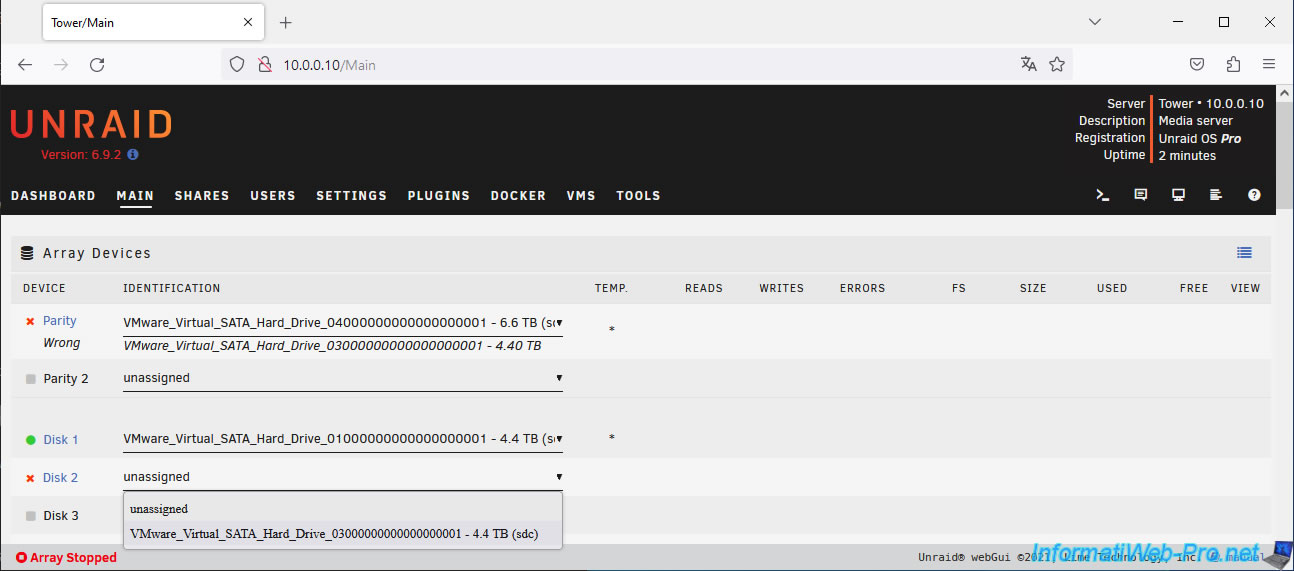Open the Disk 1 identification dropdown
Screen dimensions: 1294x571
(x=342, y=439)
